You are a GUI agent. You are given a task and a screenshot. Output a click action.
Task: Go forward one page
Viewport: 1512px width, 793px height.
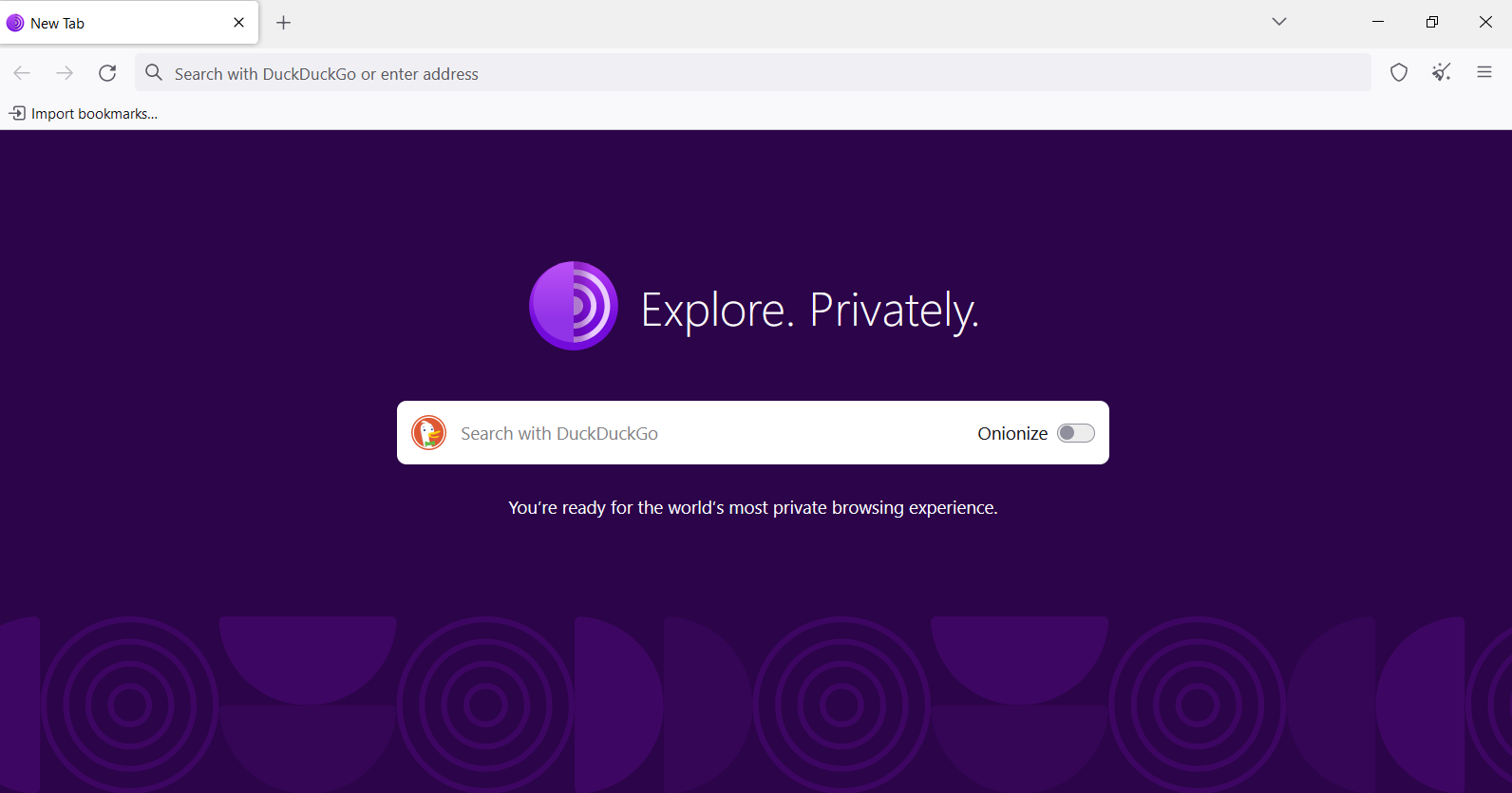65,73
